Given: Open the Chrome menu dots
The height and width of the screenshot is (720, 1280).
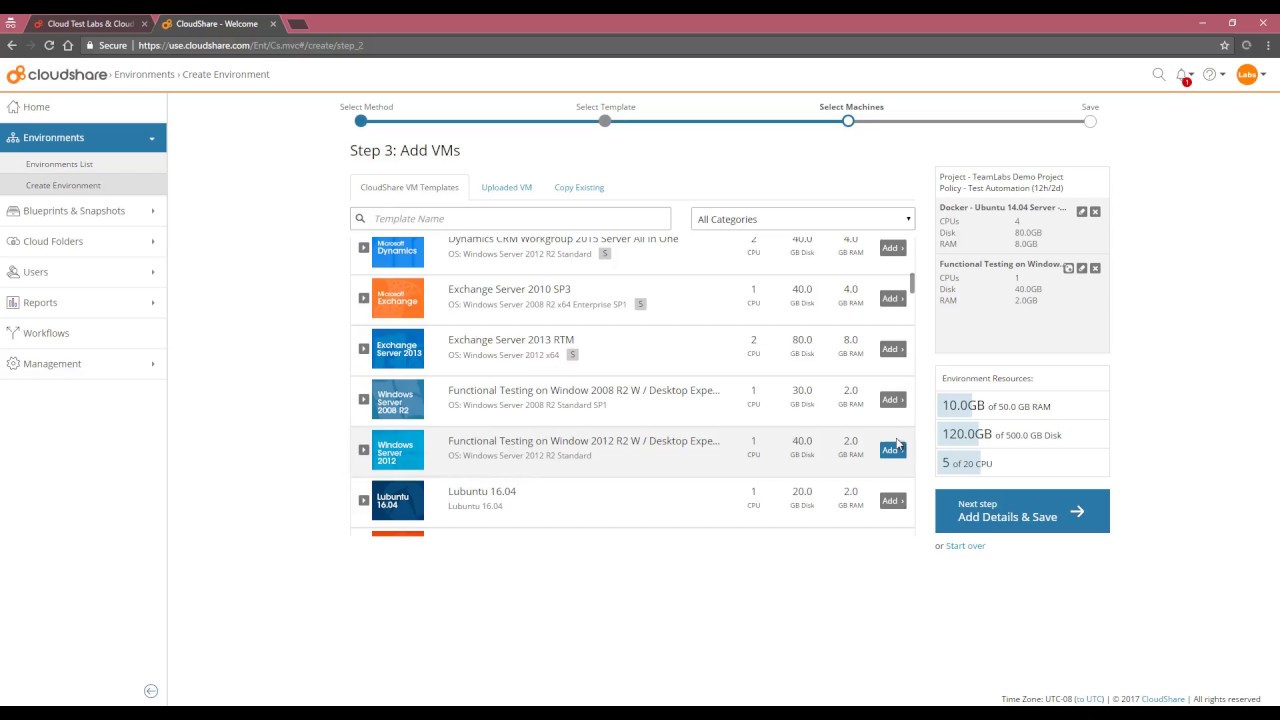Looking at the screenshot, I should tap(1267, 45).
